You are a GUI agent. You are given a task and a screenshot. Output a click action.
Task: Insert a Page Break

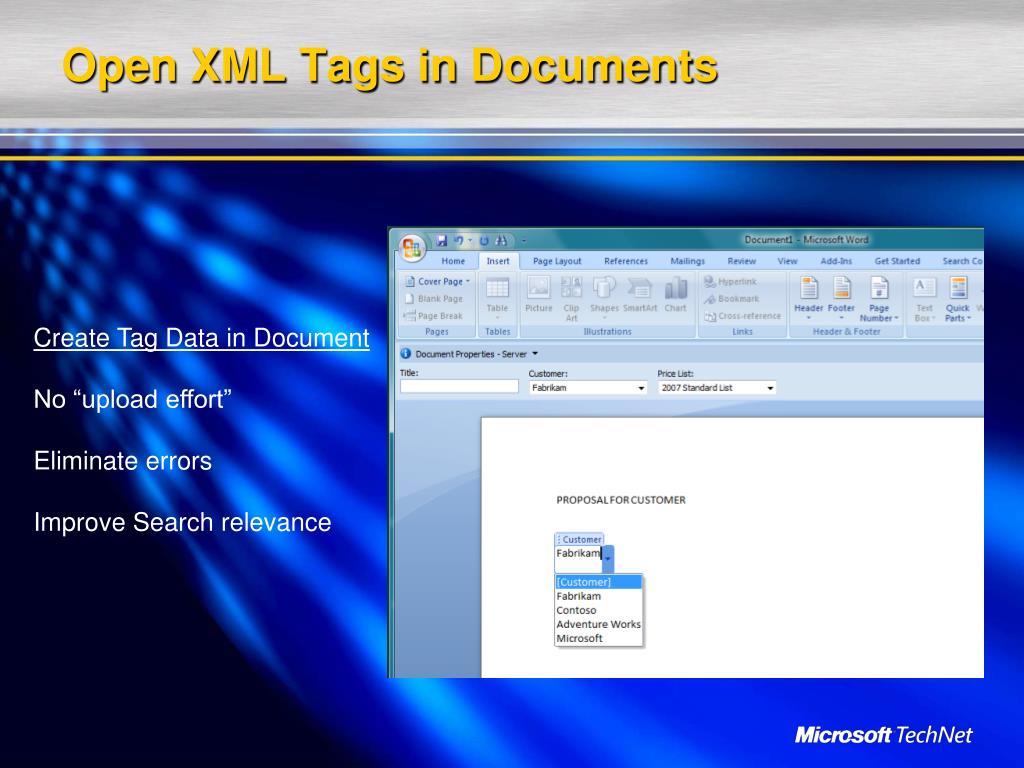(434, 315)
